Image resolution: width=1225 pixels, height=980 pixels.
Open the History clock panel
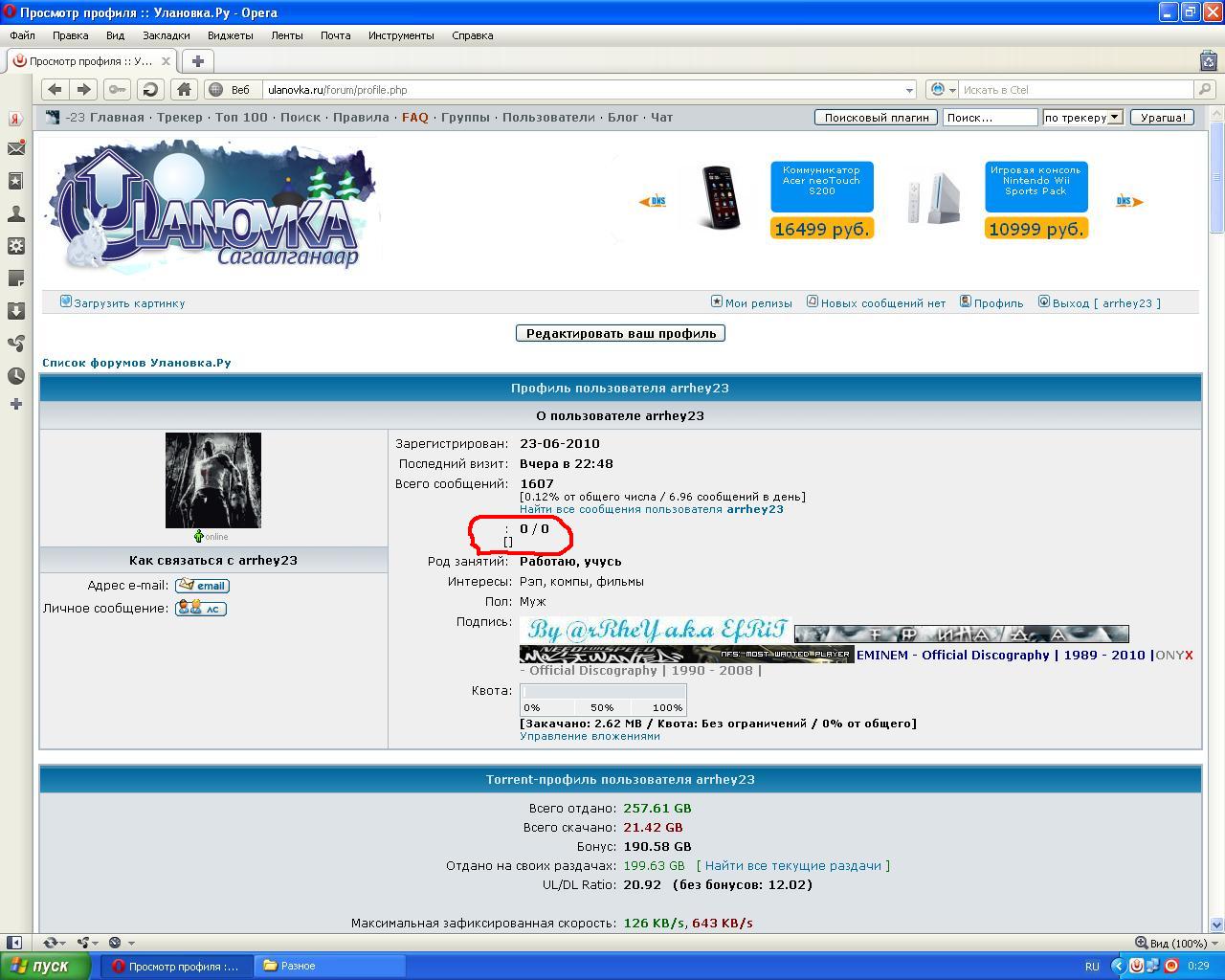tap(15, 376)
